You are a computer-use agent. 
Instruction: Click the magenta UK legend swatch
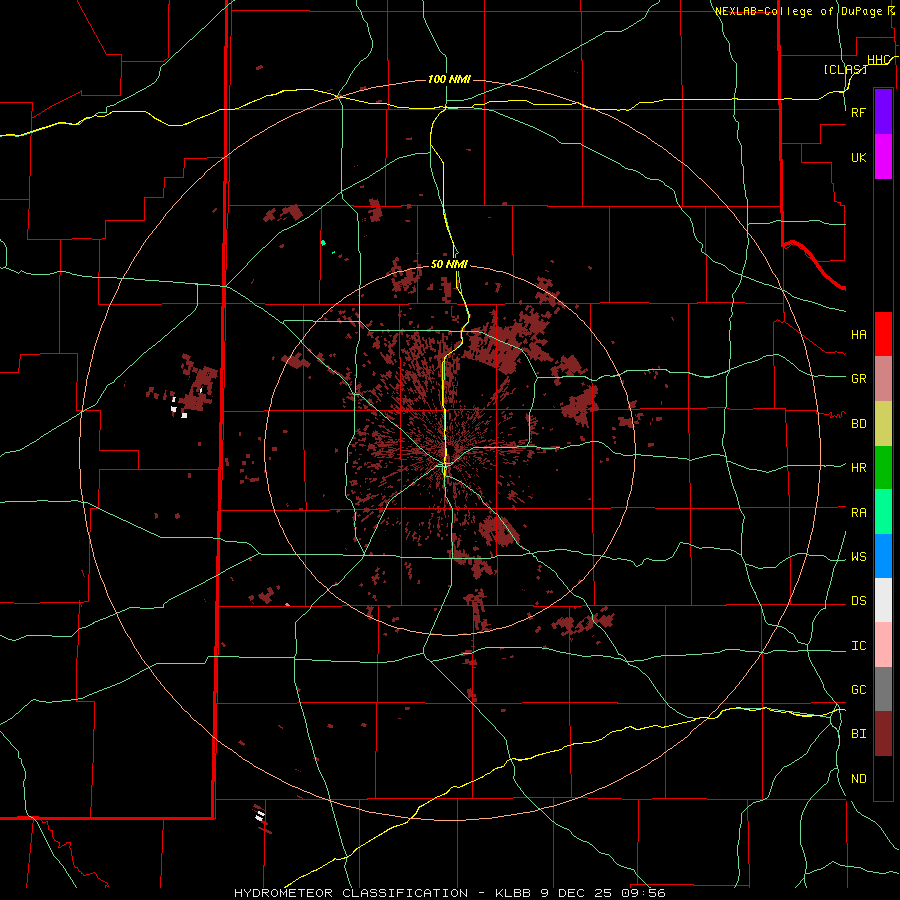click(883, 157)
